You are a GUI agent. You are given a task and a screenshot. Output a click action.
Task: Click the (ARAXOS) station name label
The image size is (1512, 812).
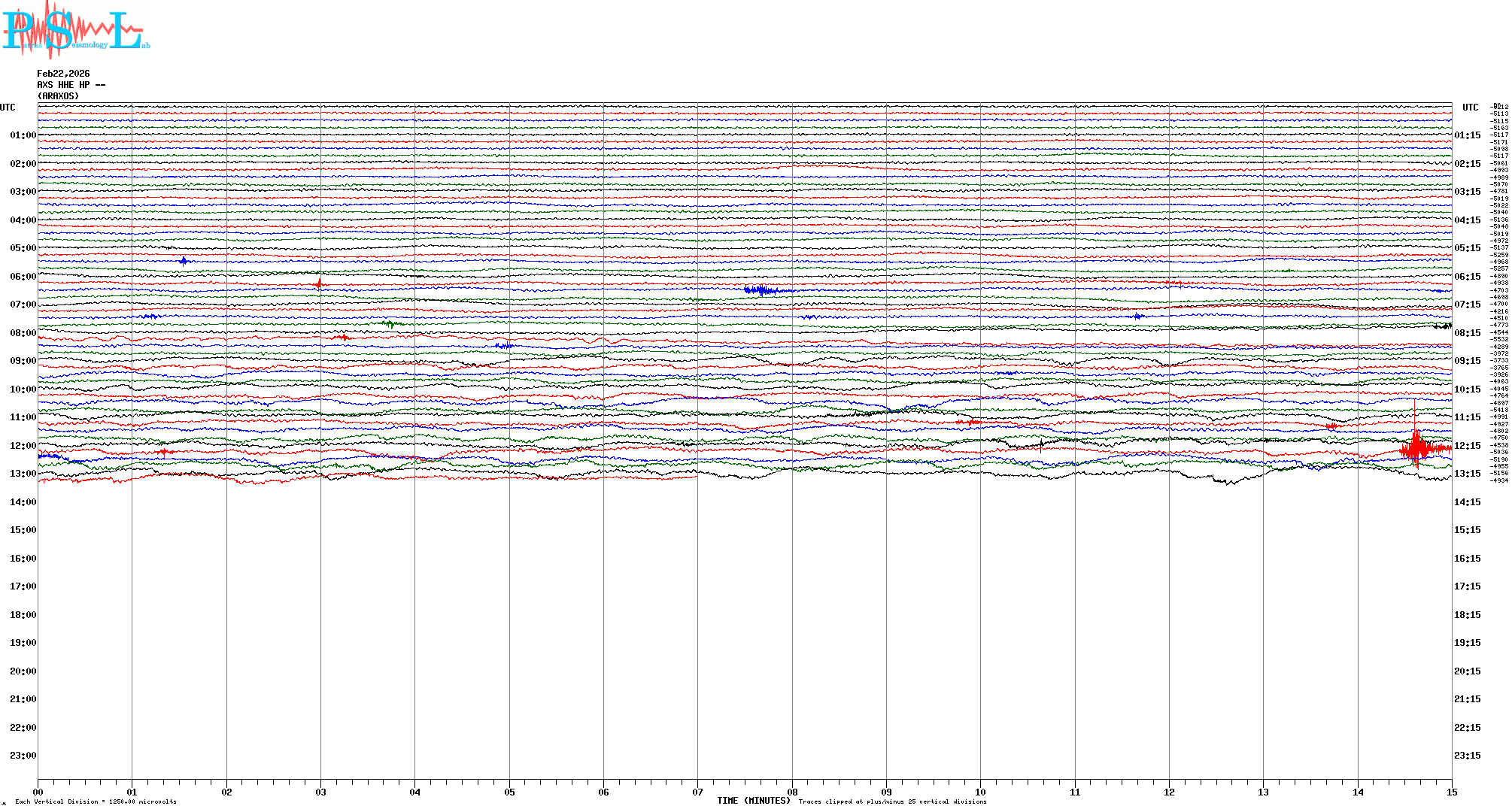58,96
